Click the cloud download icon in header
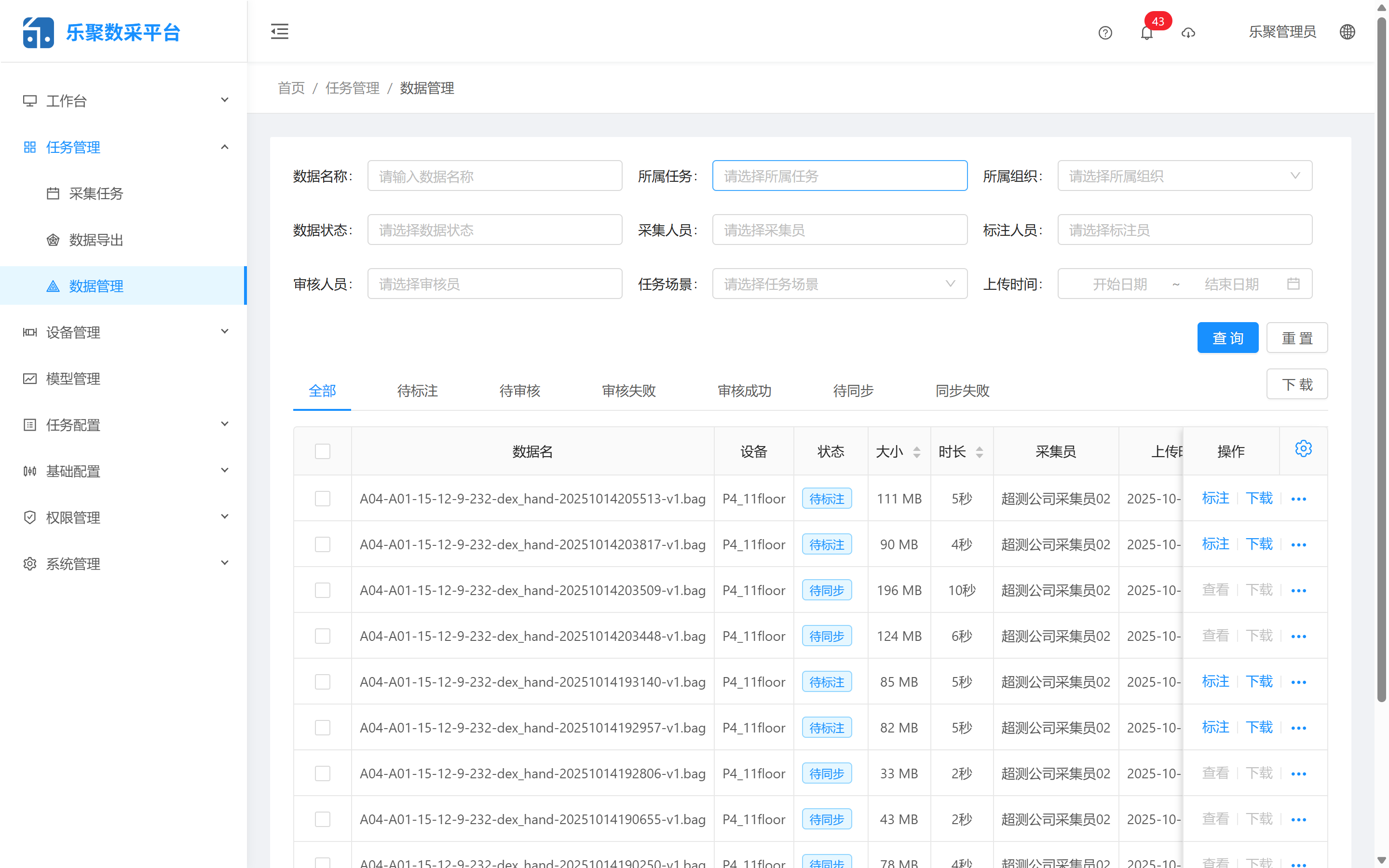This screenshot has width=1389, height=868. (1188, 33)
